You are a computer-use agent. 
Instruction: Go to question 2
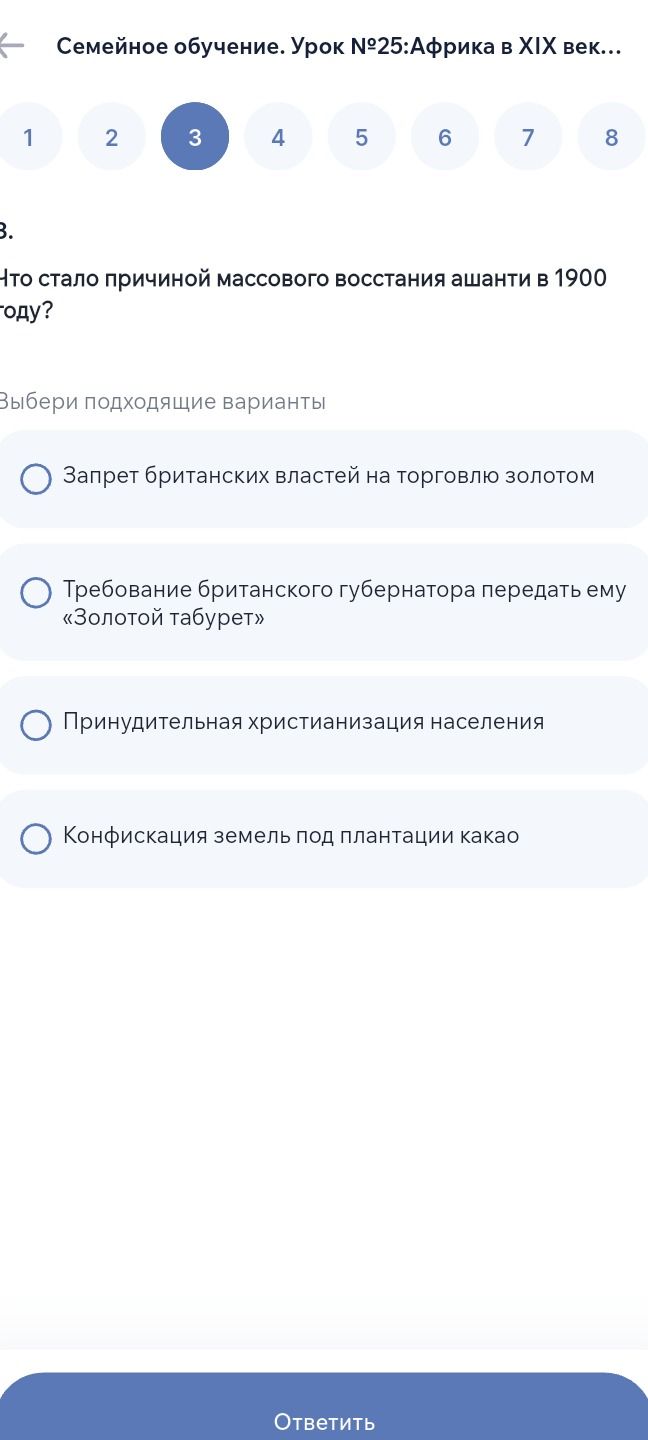(112, 137)
